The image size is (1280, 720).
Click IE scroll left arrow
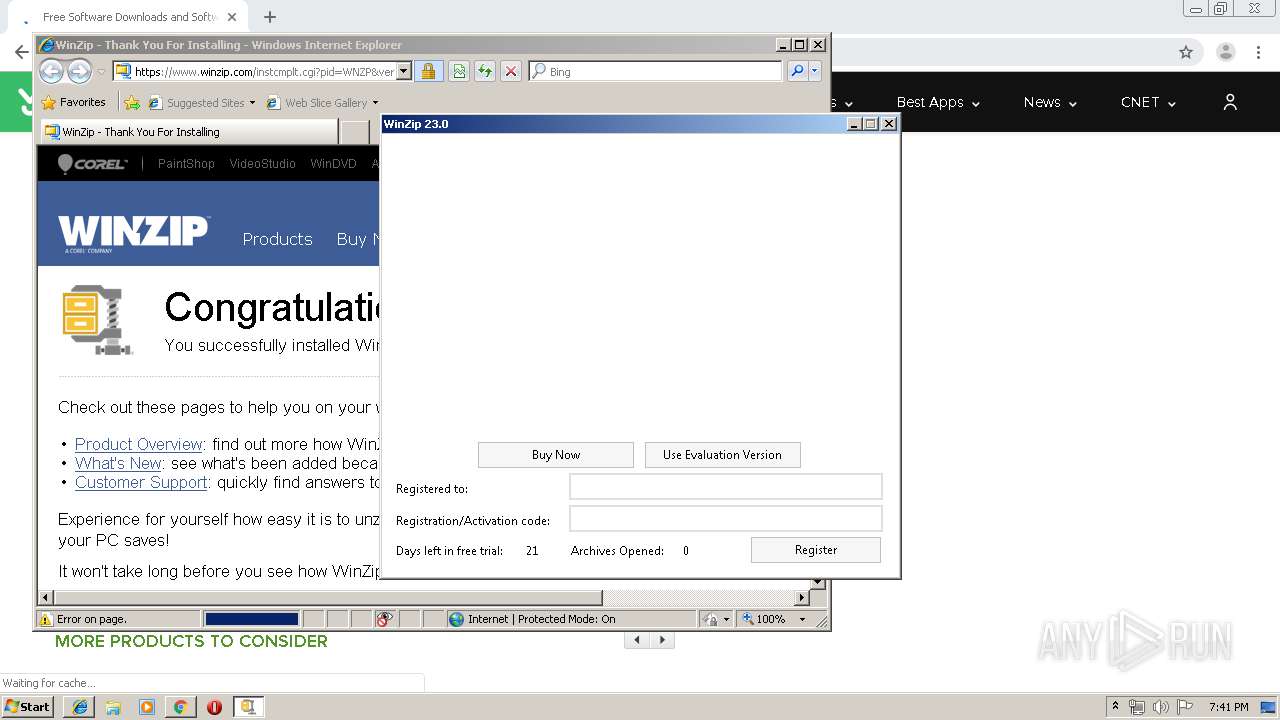coord(45,597)
